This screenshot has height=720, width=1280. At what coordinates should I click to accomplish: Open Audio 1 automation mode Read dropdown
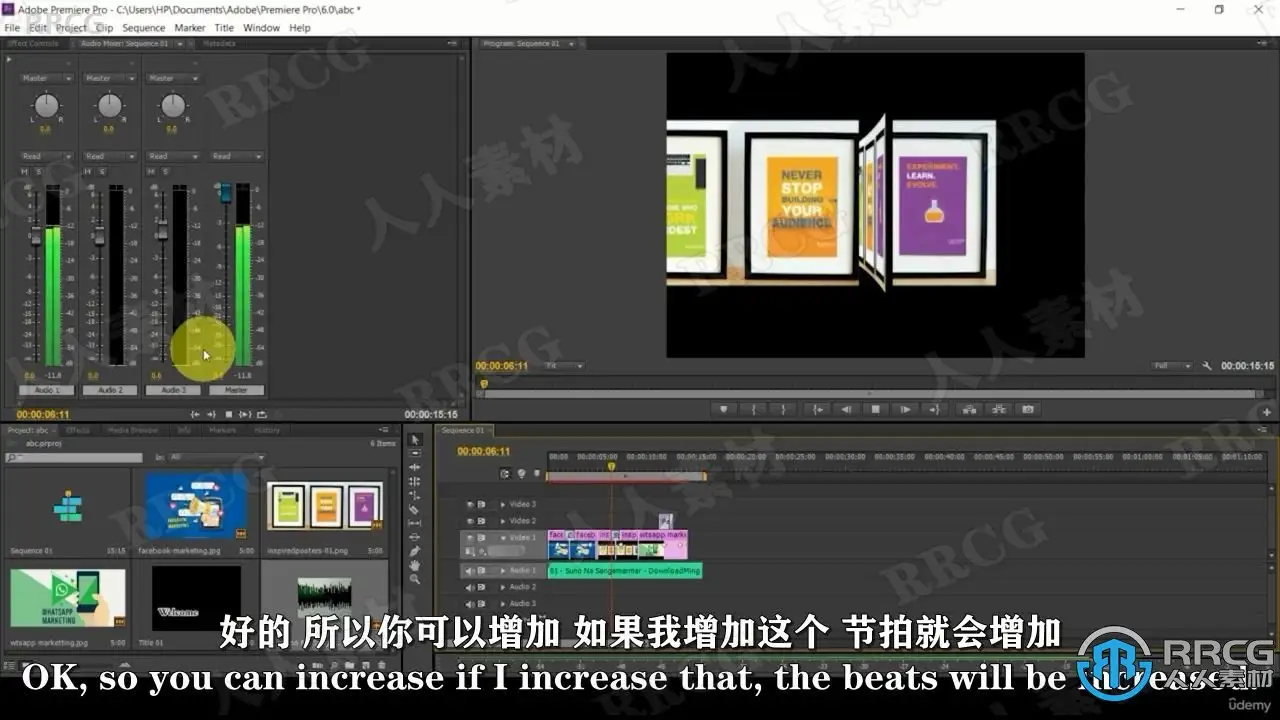47,156
